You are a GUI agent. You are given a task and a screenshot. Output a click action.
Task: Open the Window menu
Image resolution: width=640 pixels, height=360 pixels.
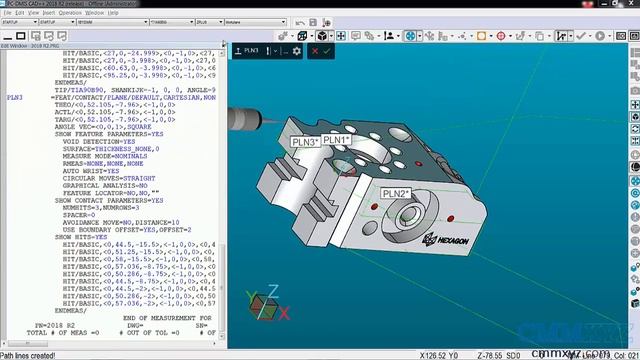94,13
